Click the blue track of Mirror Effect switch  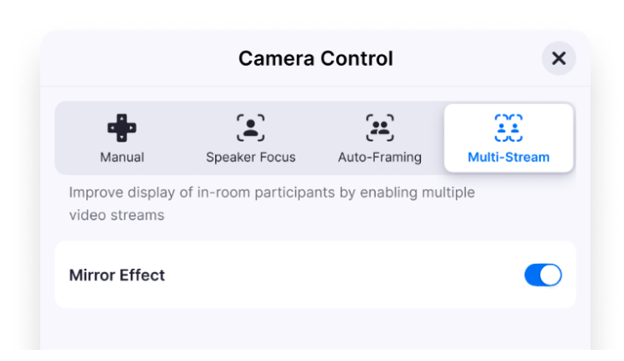pyautogui.click(x=532, y=275)
